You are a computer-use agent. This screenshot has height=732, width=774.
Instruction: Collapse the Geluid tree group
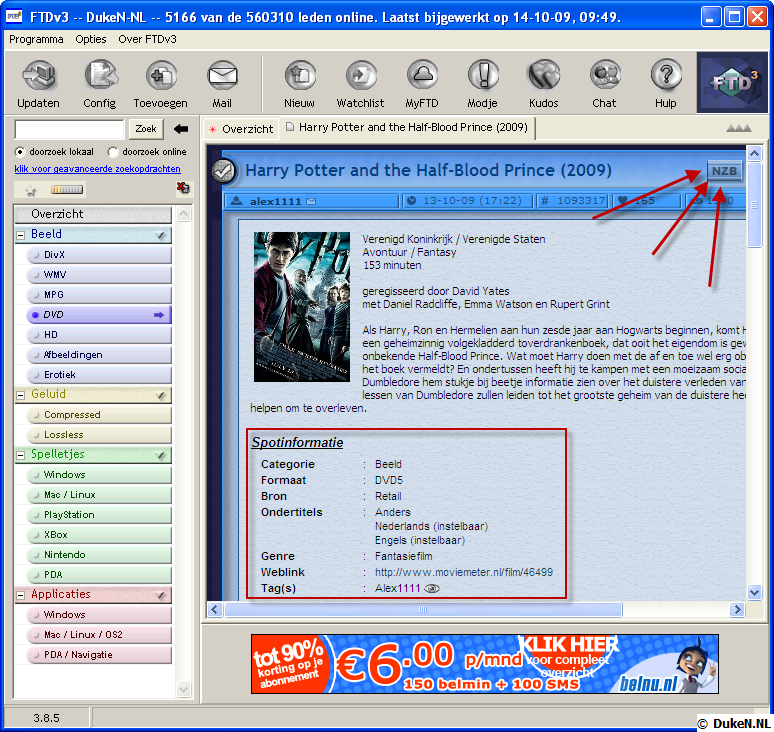coord(21,395)
